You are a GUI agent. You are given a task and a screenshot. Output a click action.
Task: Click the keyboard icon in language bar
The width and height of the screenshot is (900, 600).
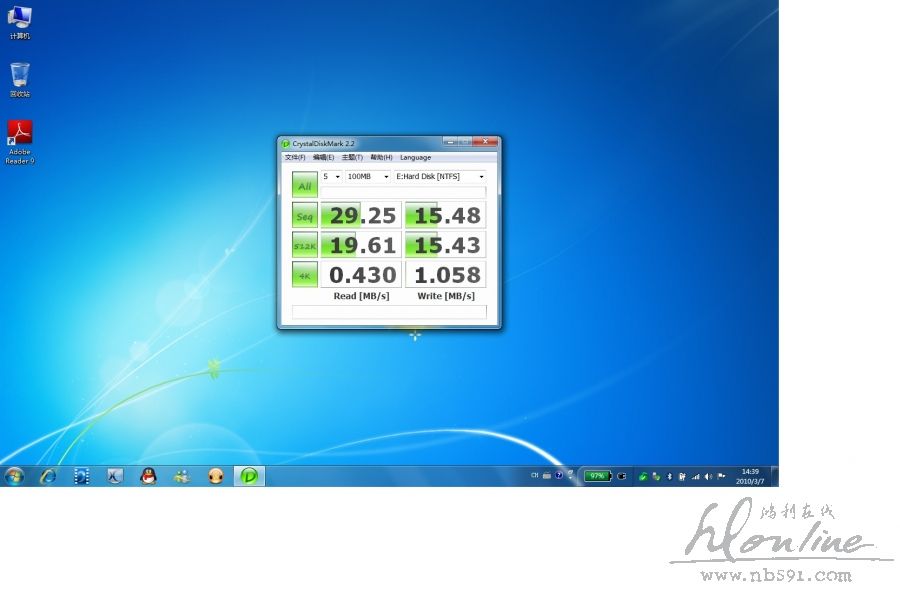click(546, 475)
